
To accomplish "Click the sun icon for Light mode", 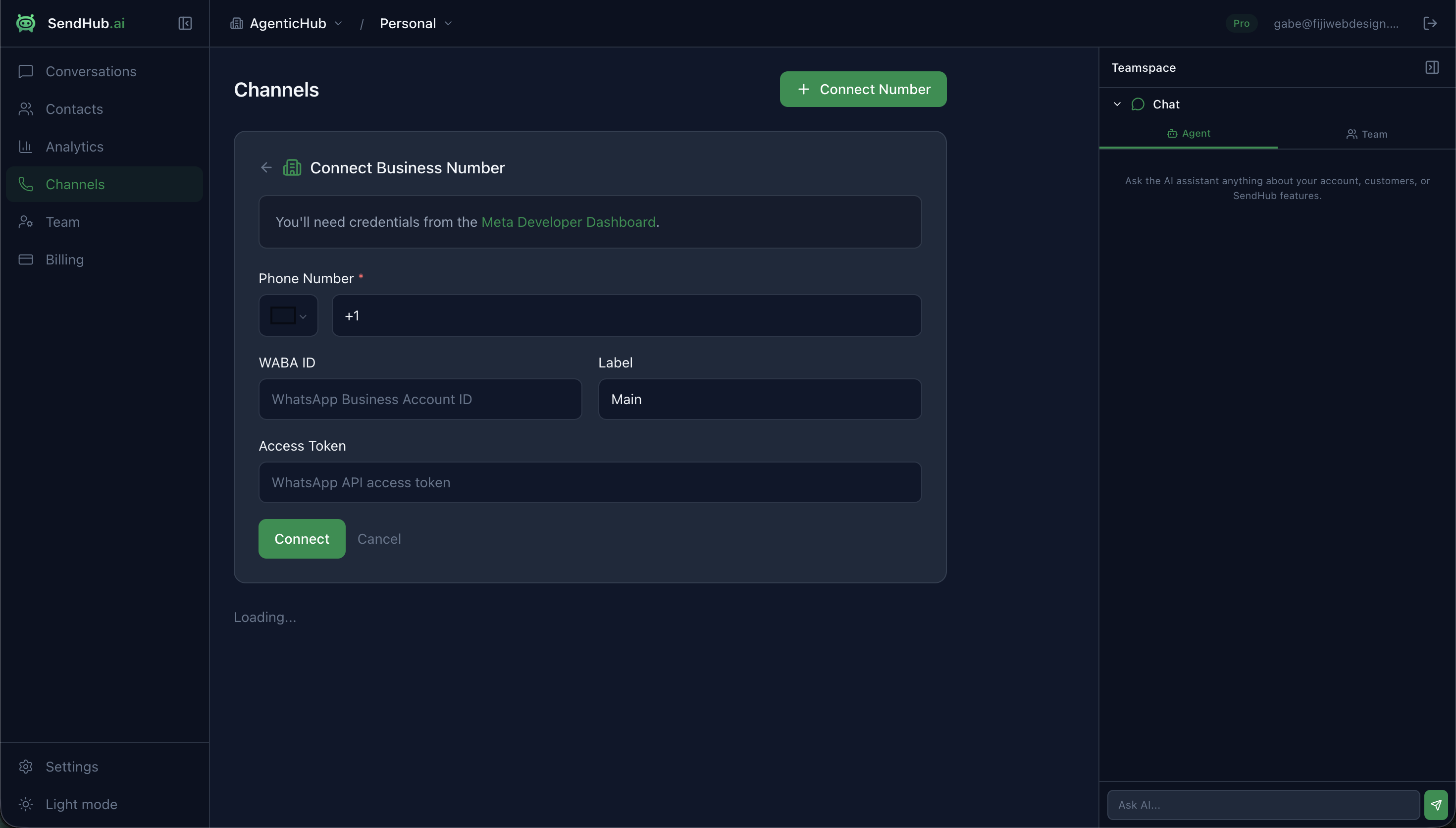I will click(x=26, y=804).
